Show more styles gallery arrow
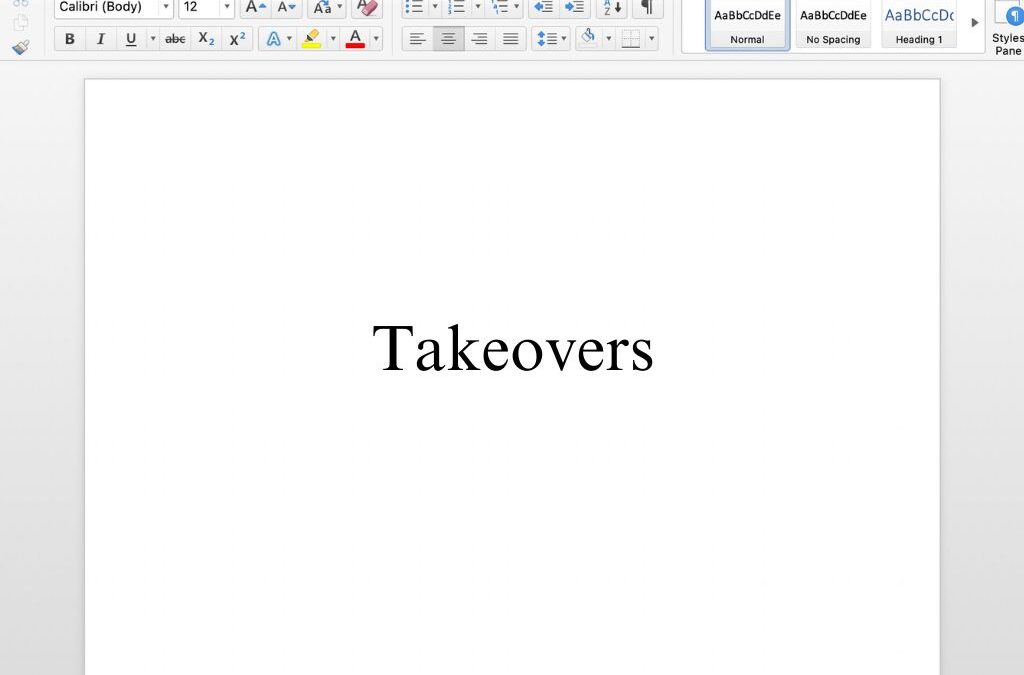 click(x=974, y=23)
